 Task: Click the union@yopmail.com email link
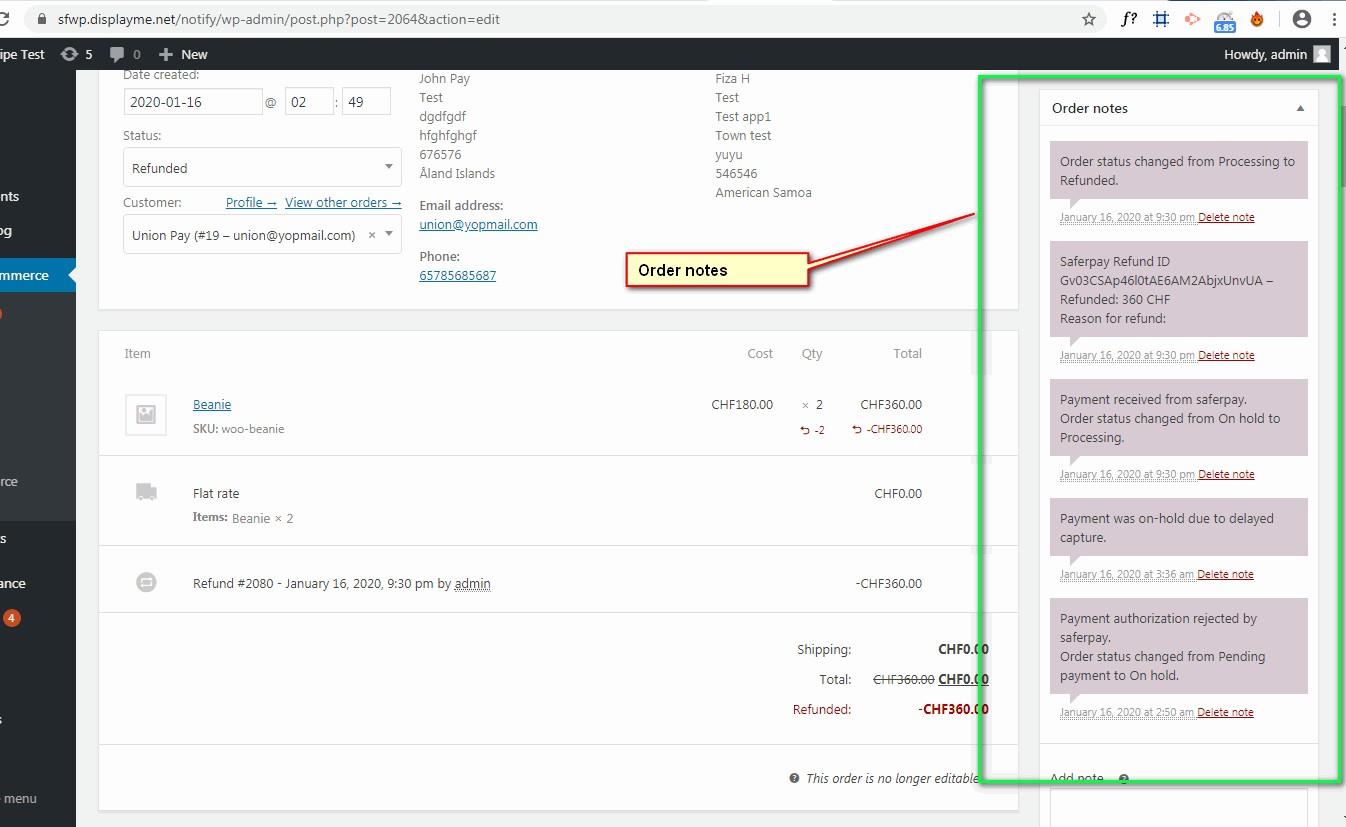478,224
